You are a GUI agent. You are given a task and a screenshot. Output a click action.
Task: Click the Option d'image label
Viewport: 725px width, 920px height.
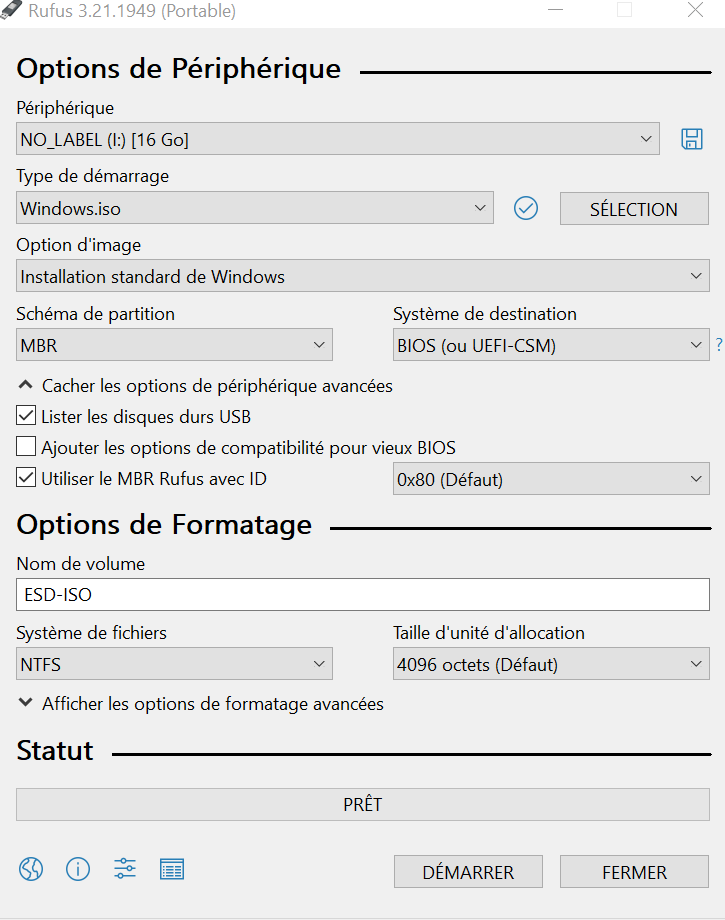pyautogui.click(x=79, y=245)
